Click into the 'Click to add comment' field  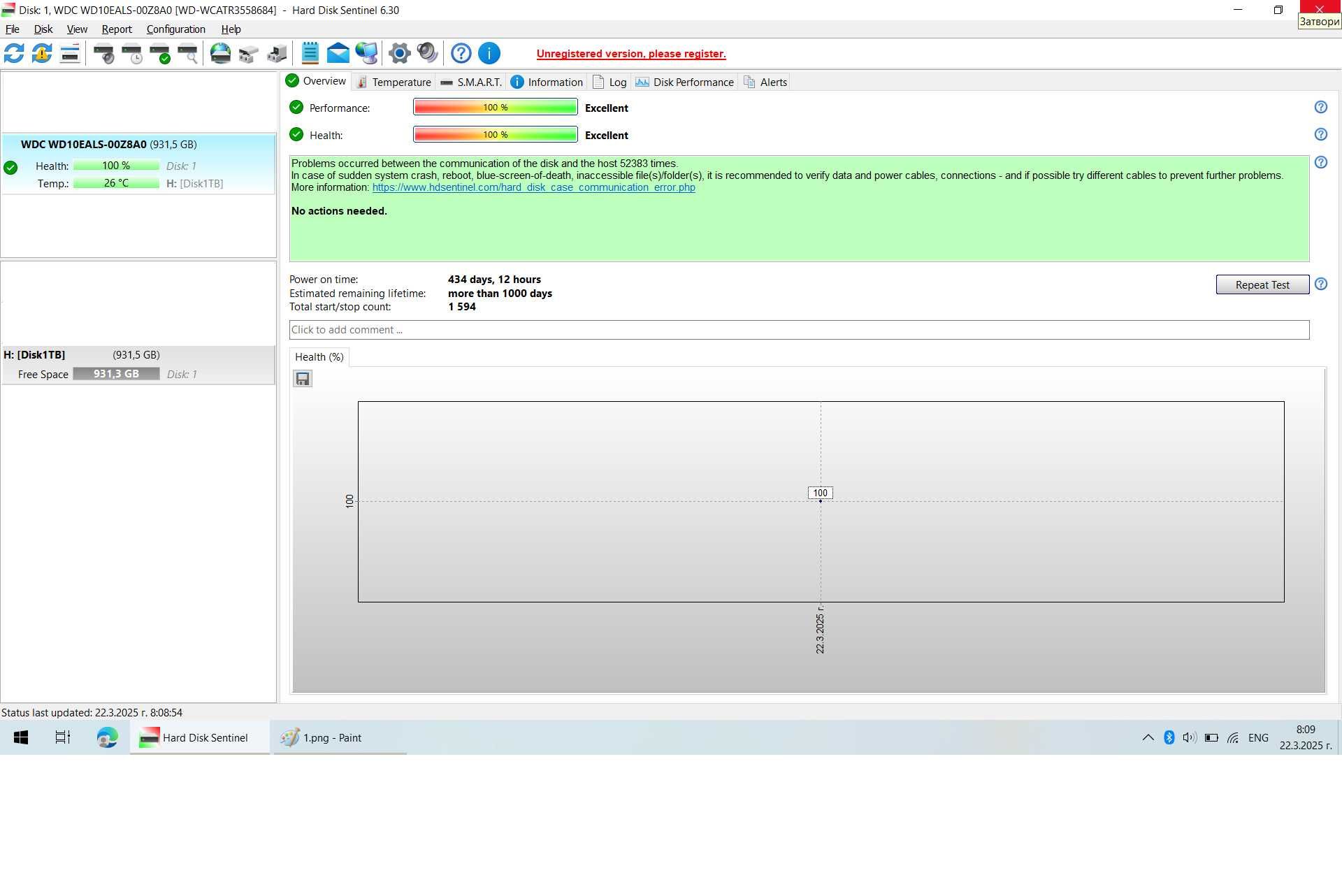799,330
